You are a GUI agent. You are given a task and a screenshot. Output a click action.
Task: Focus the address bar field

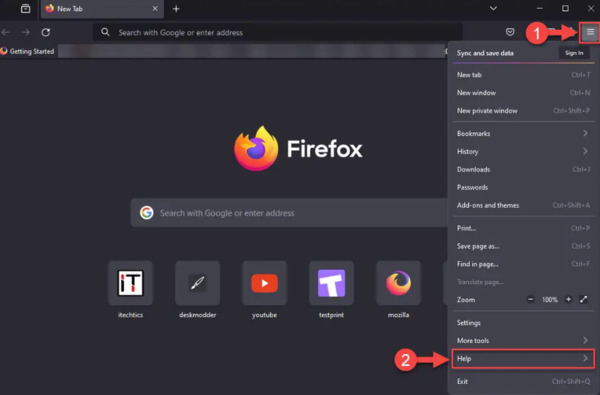point(278,32)
